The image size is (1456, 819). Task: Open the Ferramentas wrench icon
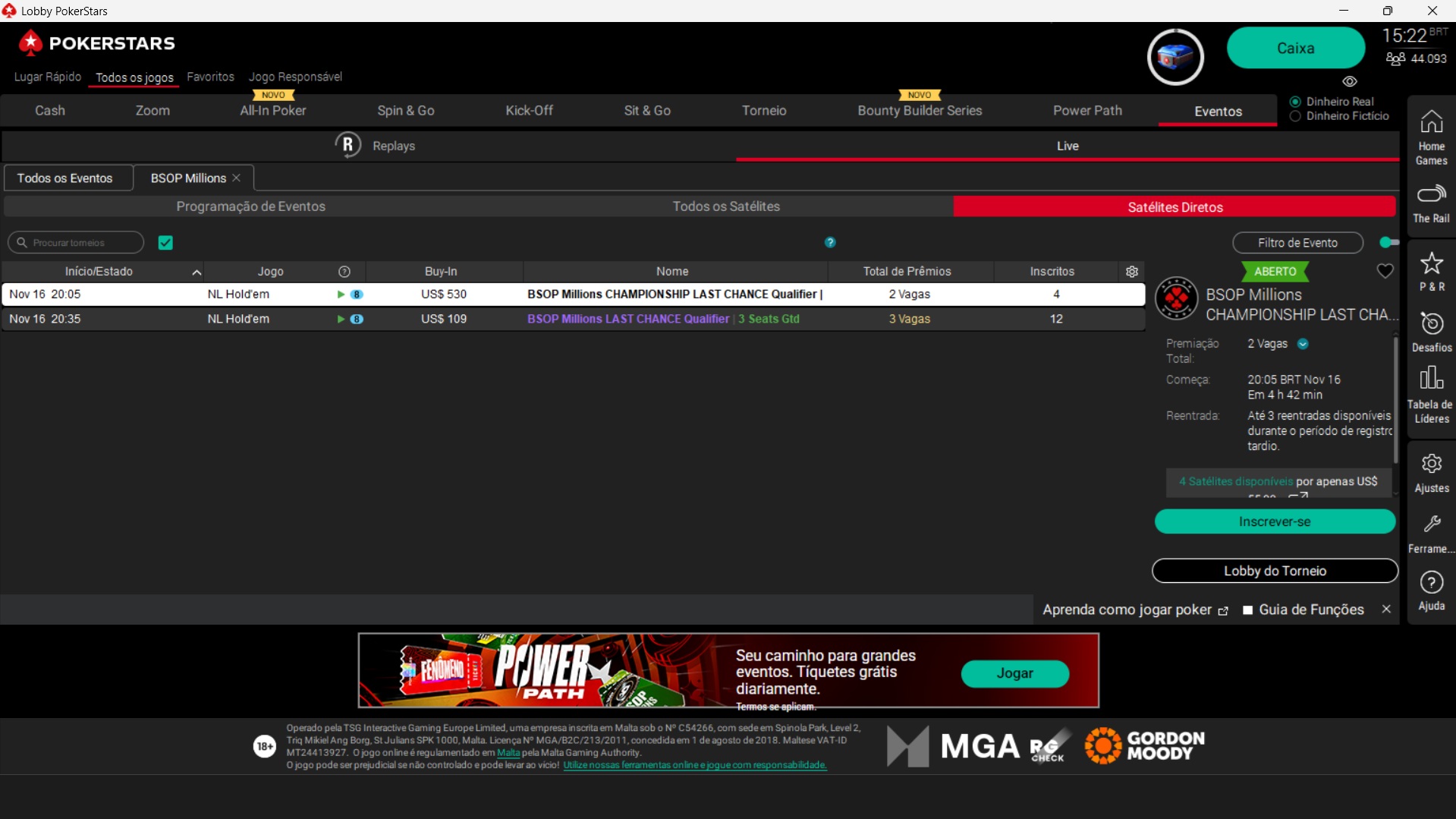pyautogui.click(x=1431, y=534)
